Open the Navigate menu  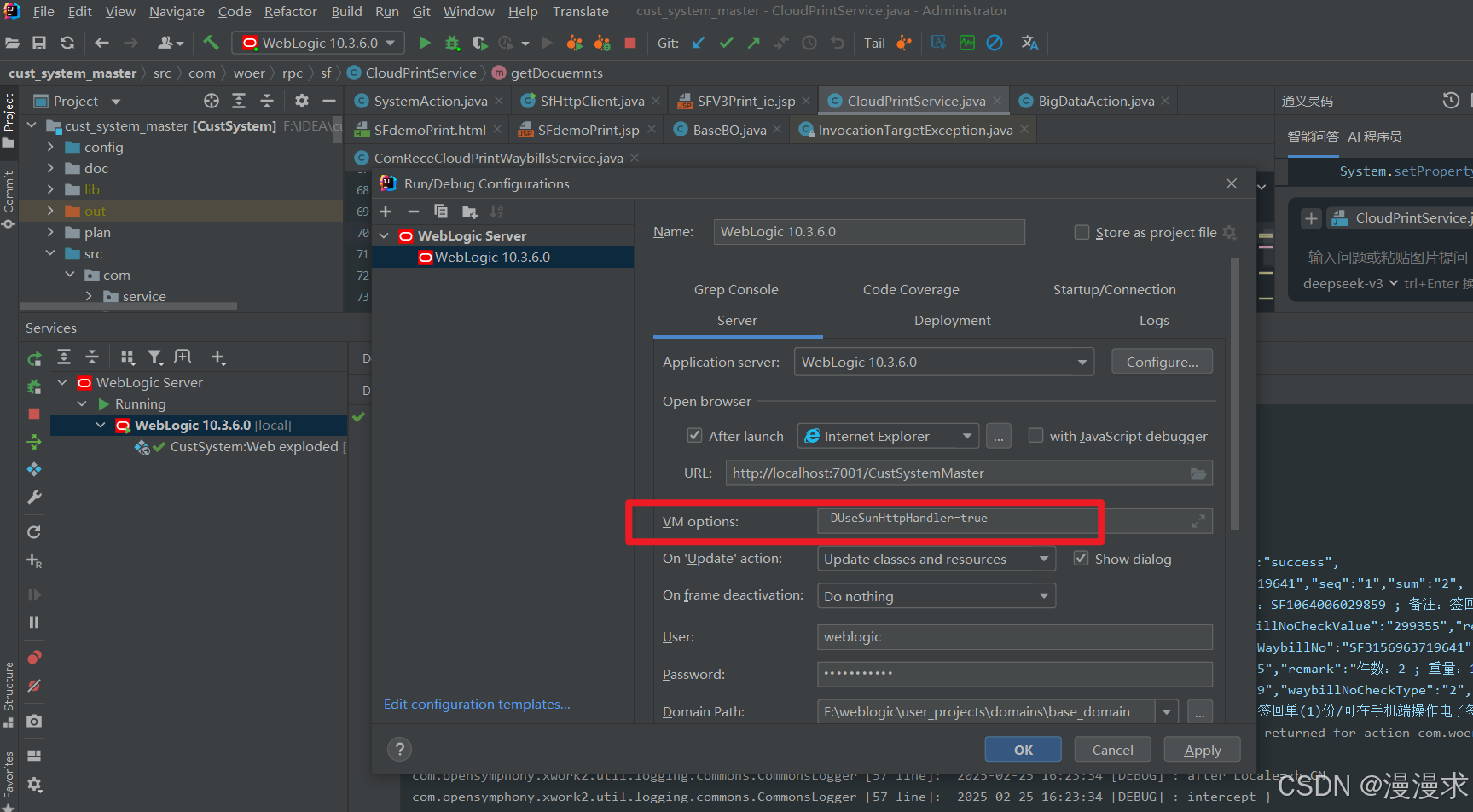177,11
